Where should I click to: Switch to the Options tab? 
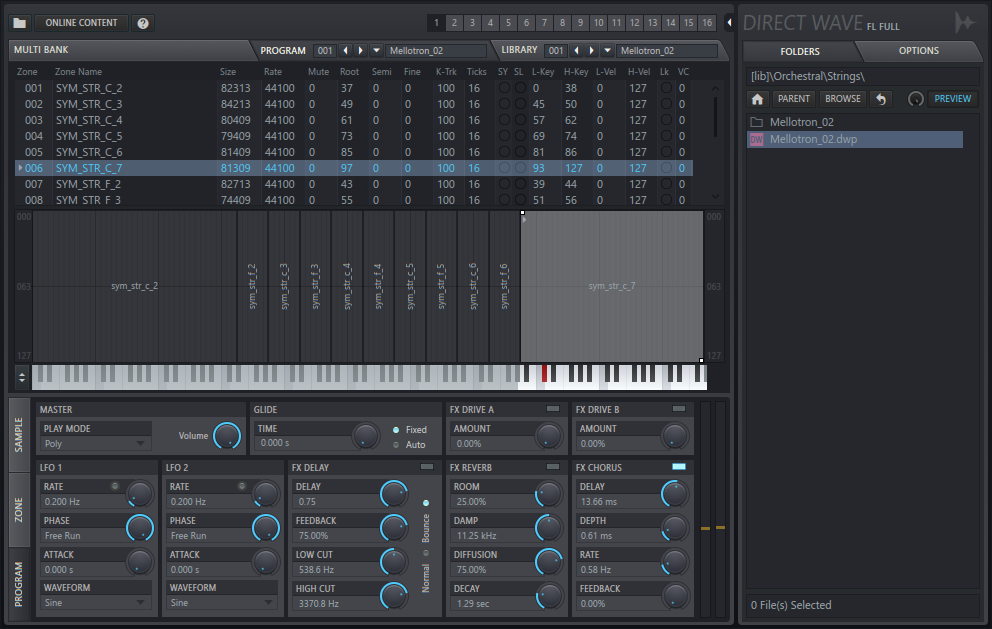(x=918, y=51)
